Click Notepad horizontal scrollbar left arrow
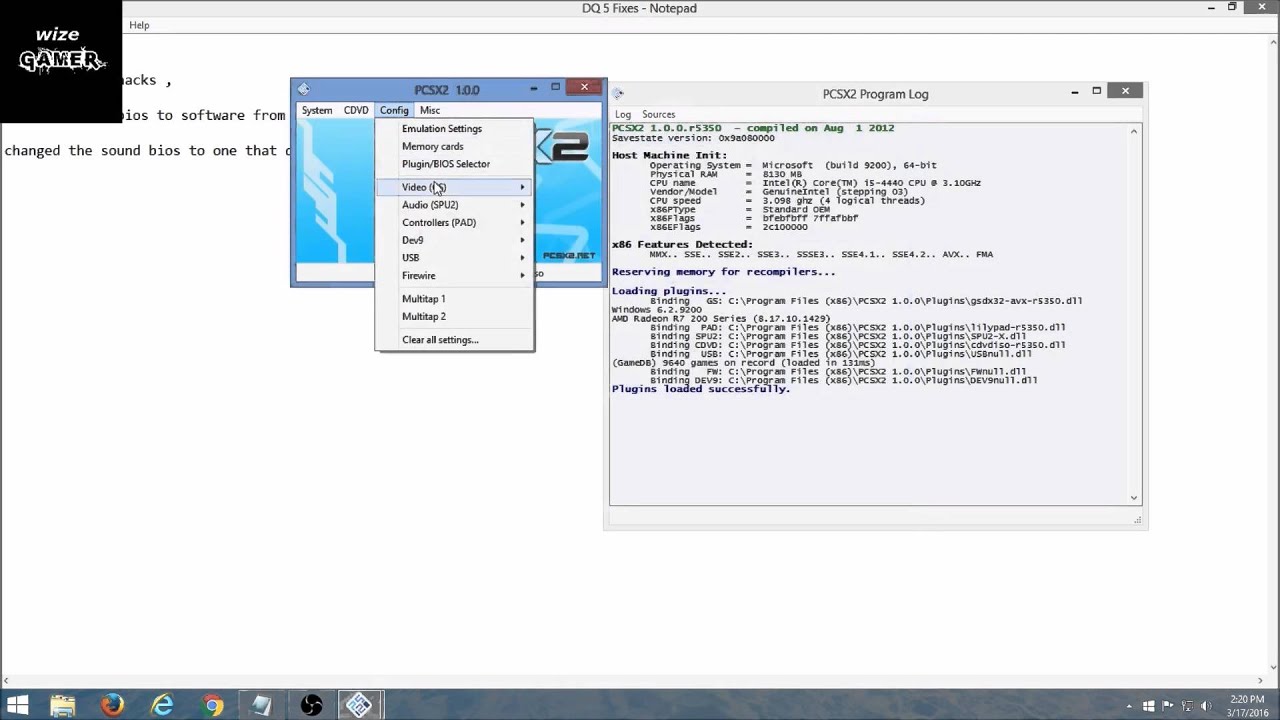The width and height of the screenshot is (1280, 720). (7, 681)
